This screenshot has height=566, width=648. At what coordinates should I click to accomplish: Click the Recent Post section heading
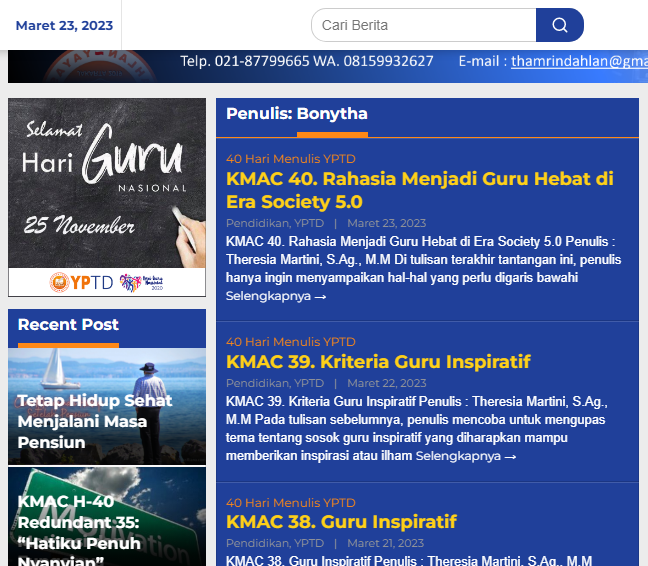(x=68, y=325)
